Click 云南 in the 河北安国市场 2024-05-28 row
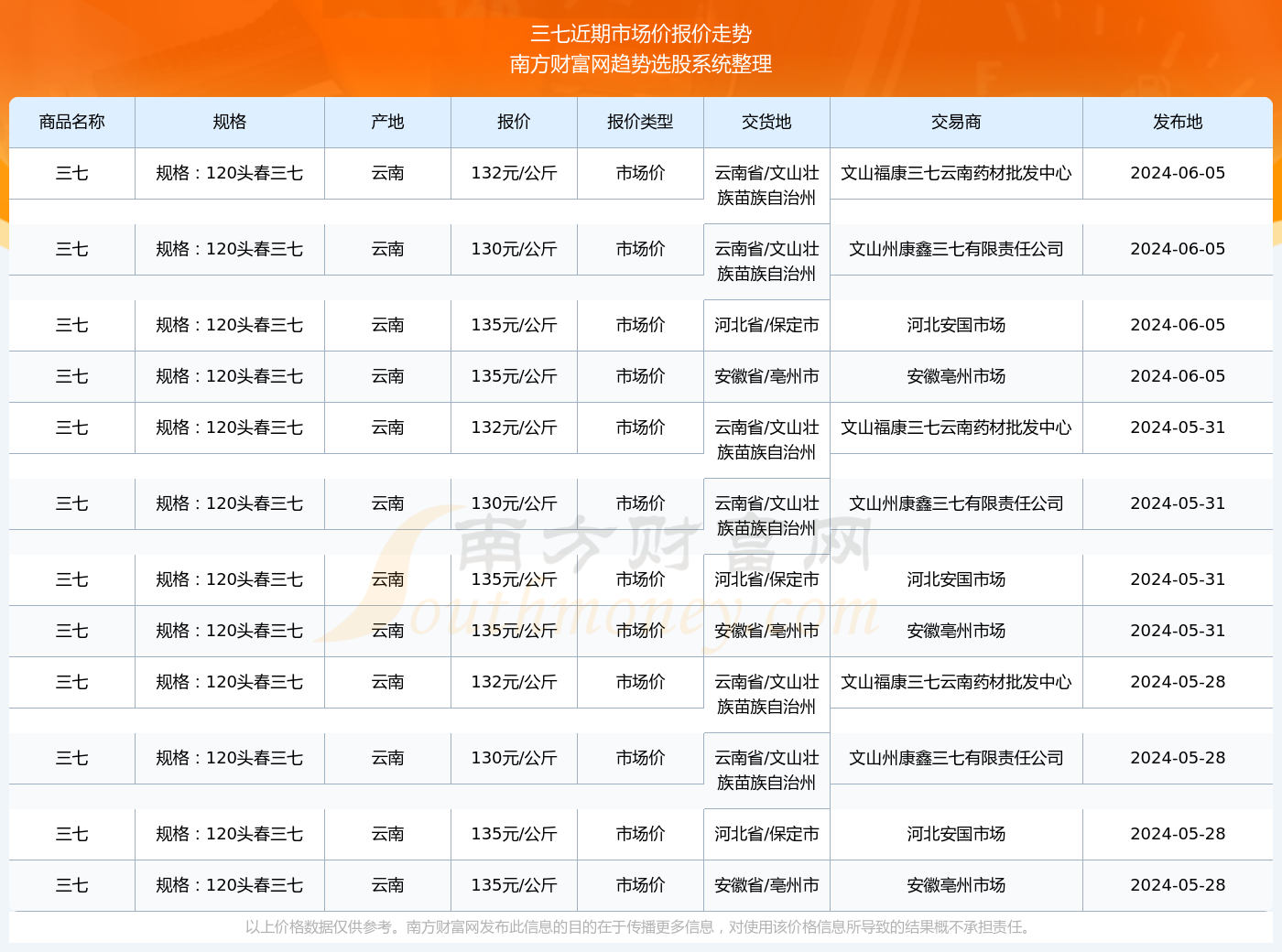The width and height of the screenshot is (1282, 952). coord(388,834)
